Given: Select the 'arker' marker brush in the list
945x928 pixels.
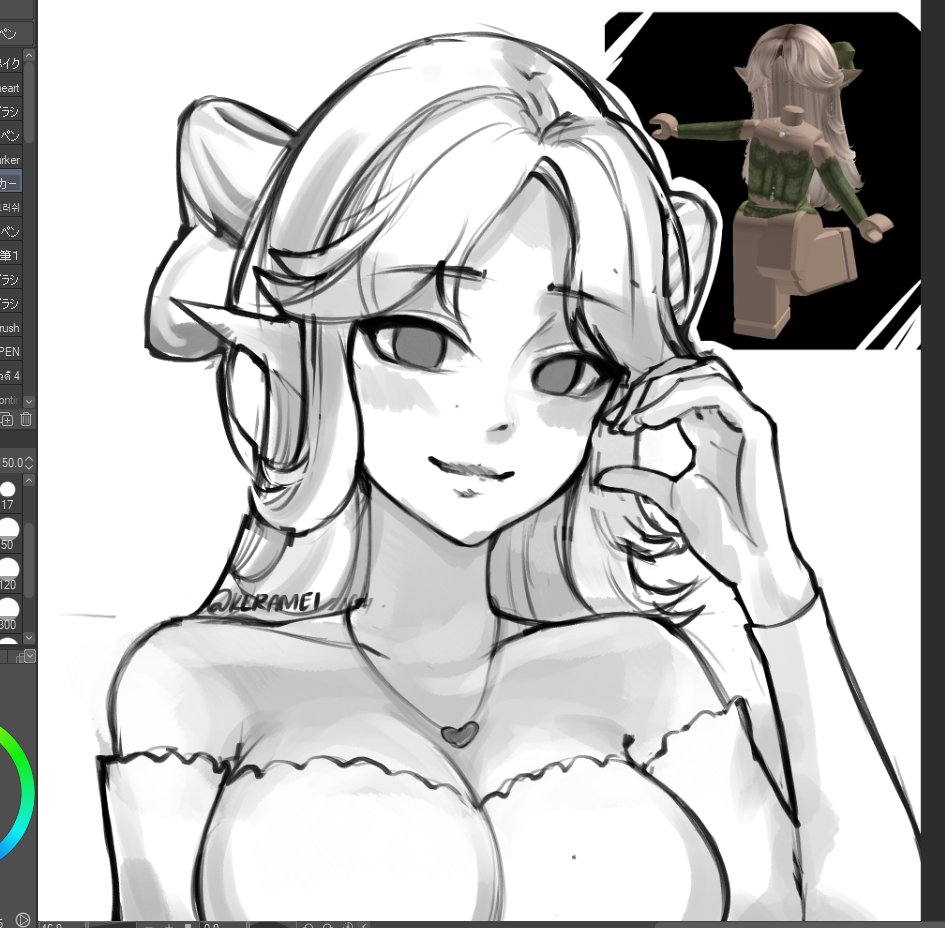Looking at the screenshot, I should pos(10,160).
